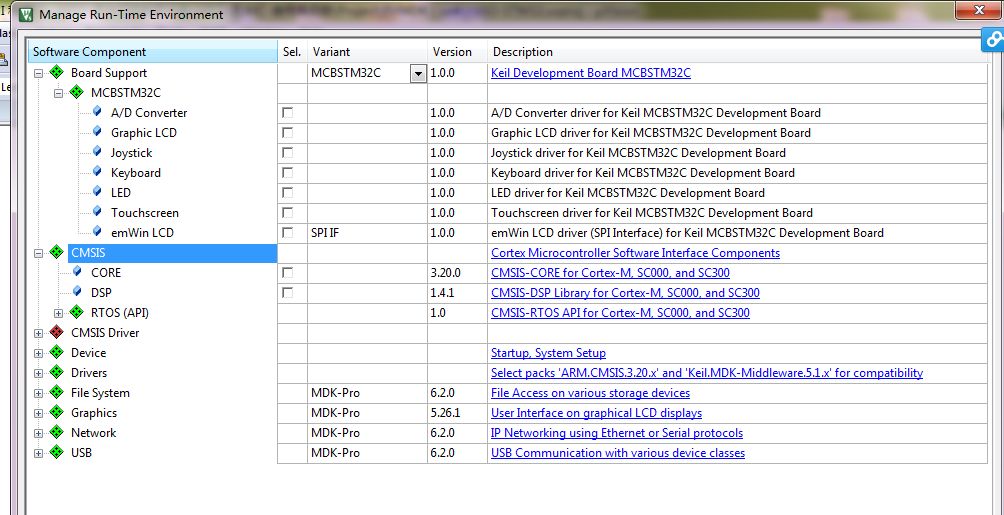Open Keil Development Board MCBSTM32C link
This screenshot has height=515, width=1004.
[591, 72]
